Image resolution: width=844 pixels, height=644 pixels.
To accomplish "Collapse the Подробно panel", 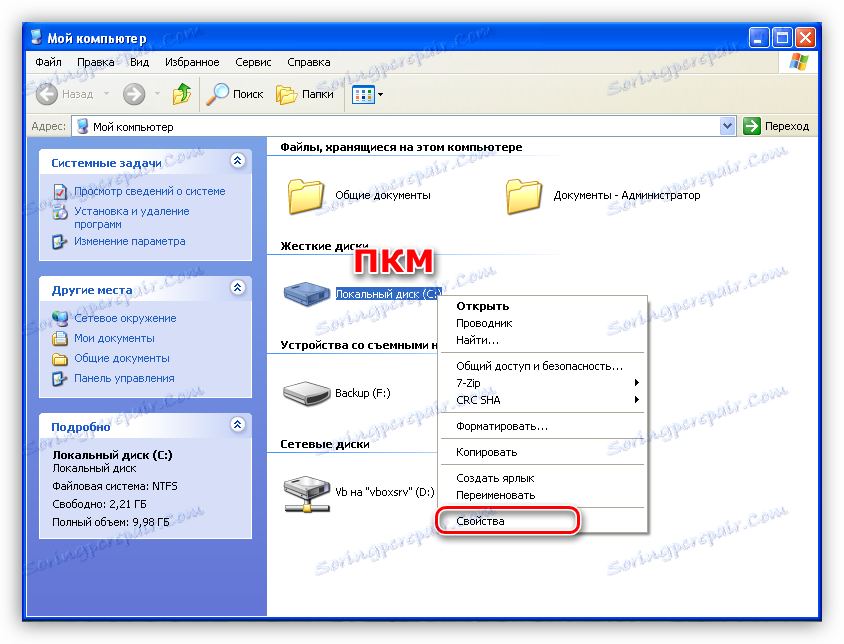I will coord(237,425).
